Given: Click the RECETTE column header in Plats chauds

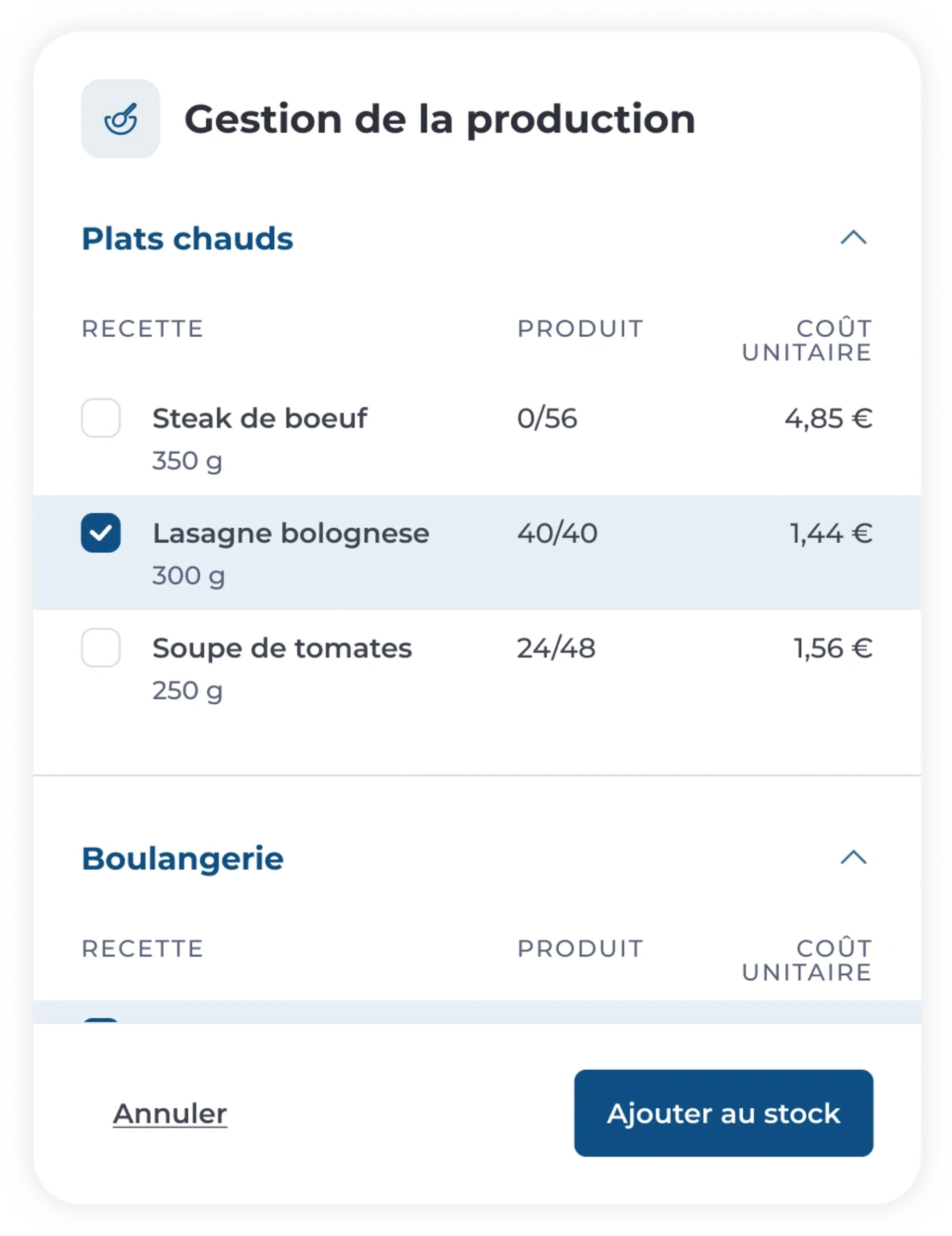Looking at the screenshot, I should click(143, 329).
